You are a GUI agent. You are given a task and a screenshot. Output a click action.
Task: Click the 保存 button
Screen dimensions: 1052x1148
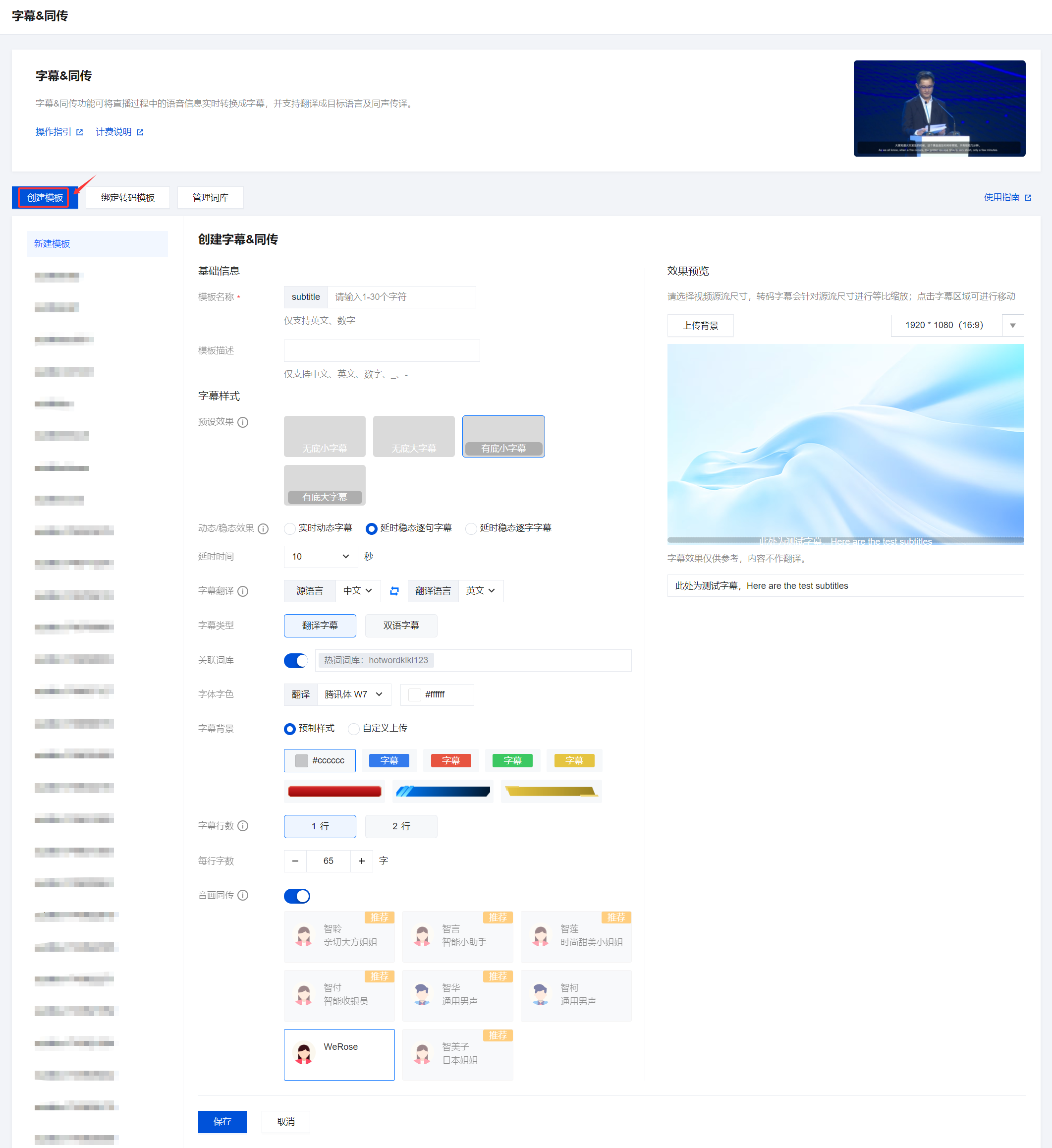point(222,1121)
